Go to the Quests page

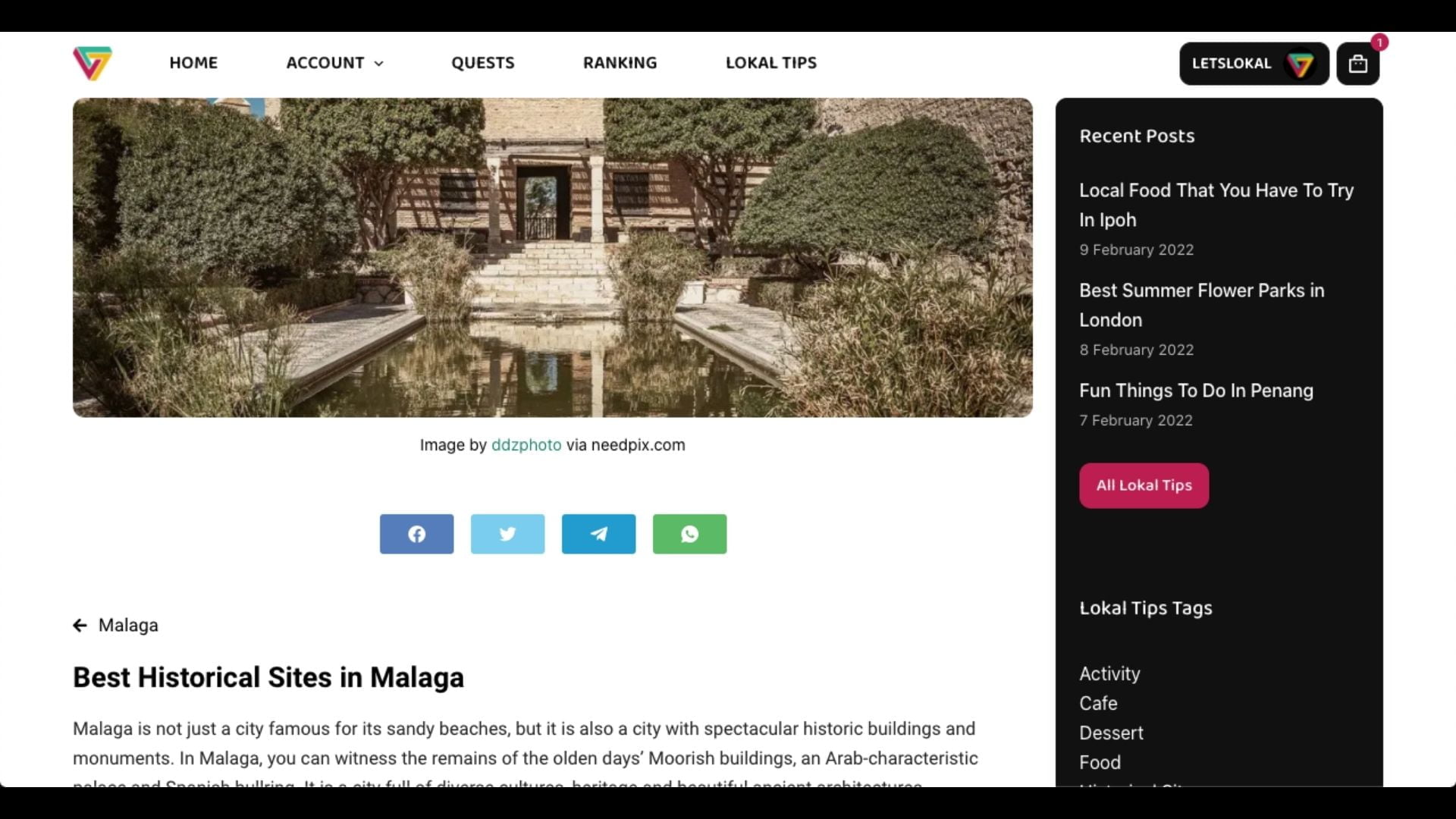[483, 63]
